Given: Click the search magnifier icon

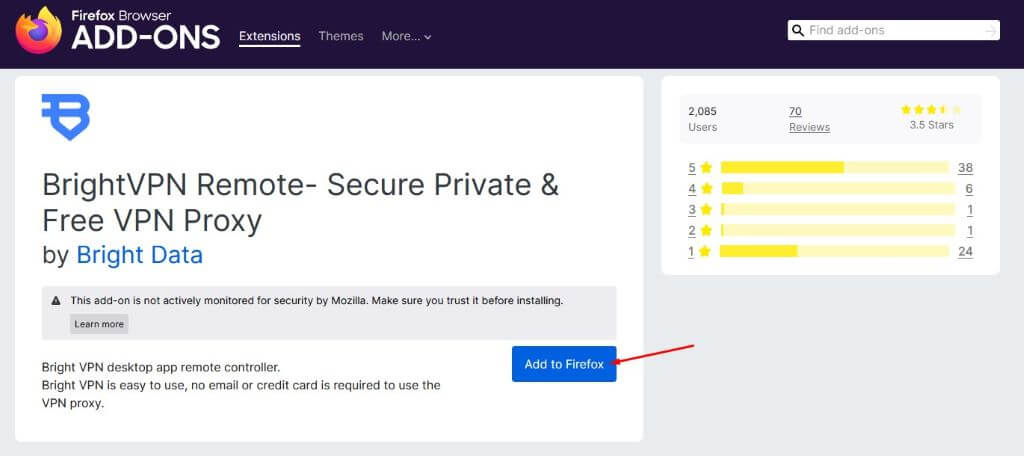Looking at the screenshot, I should click(x=798, y=31).
